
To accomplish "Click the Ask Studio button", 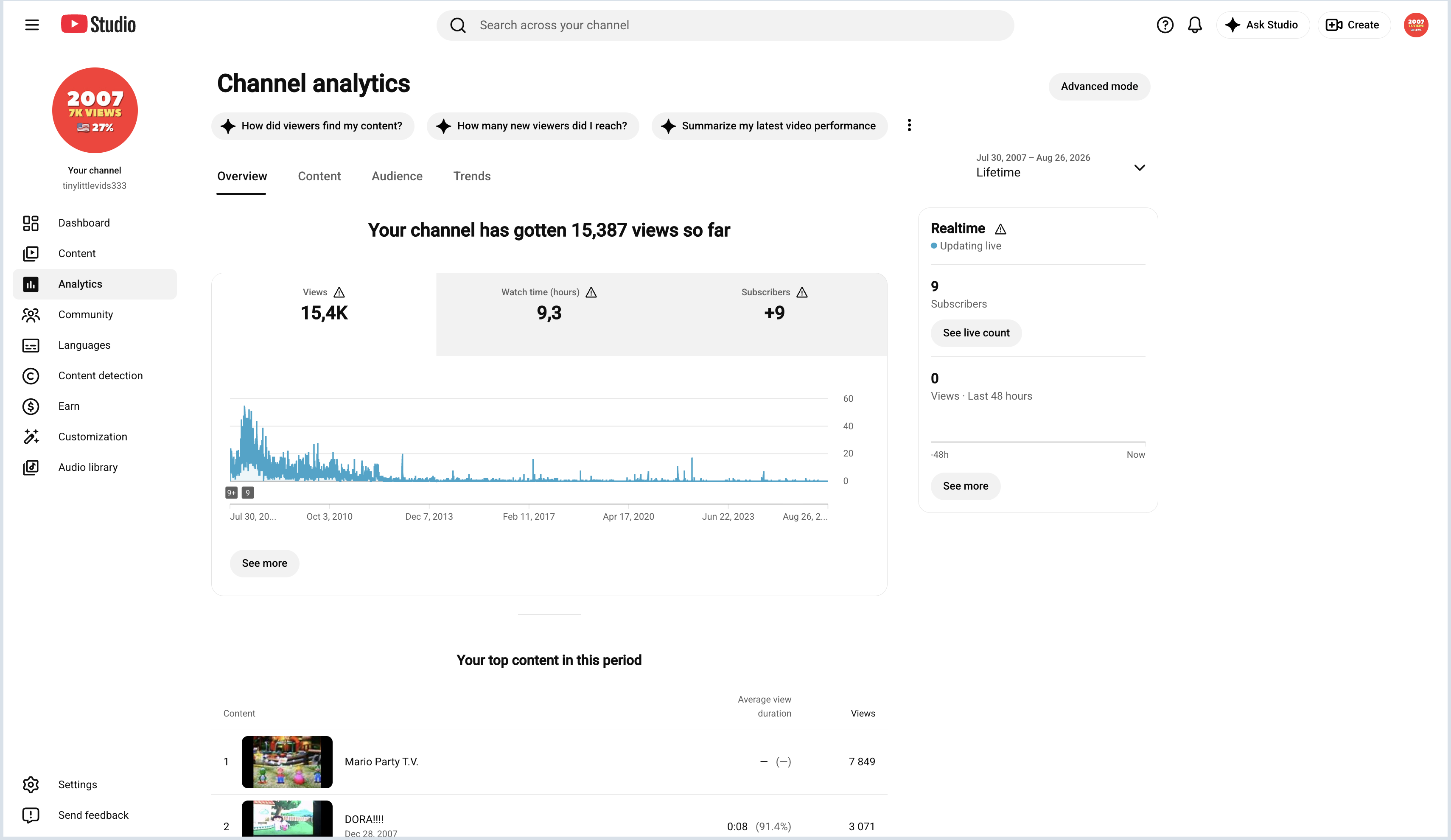I will click(1262, 25).
